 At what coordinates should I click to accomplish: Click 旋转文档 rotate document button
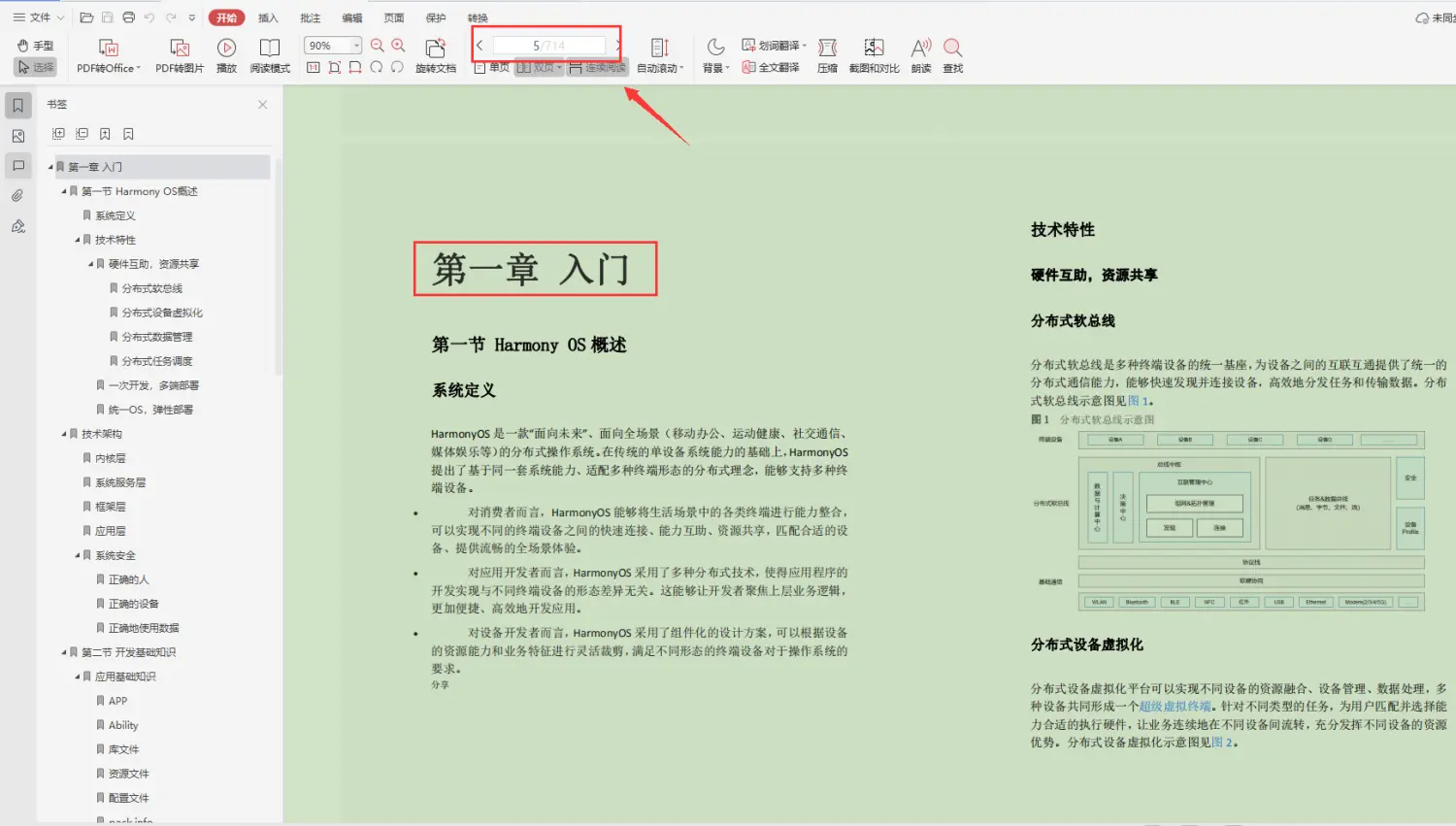[x=436, y=56]
